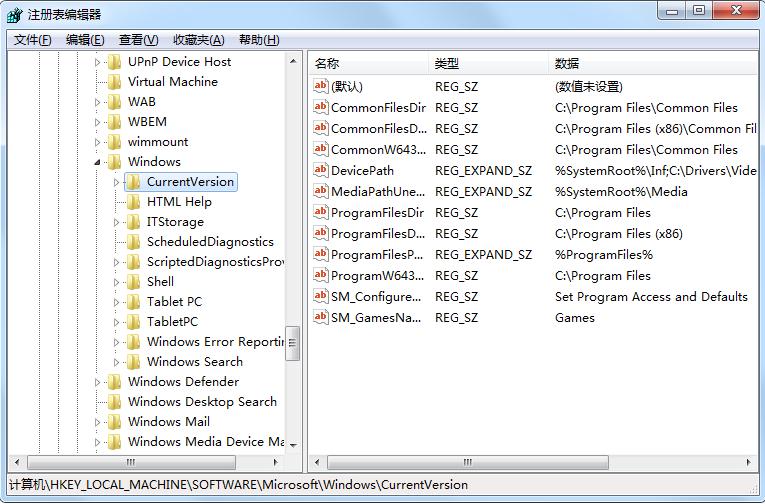Image resolution: width=765 pixels, height=504 pixels.
Task: Click the string value icon for (默认)
Action: point(321,86)
